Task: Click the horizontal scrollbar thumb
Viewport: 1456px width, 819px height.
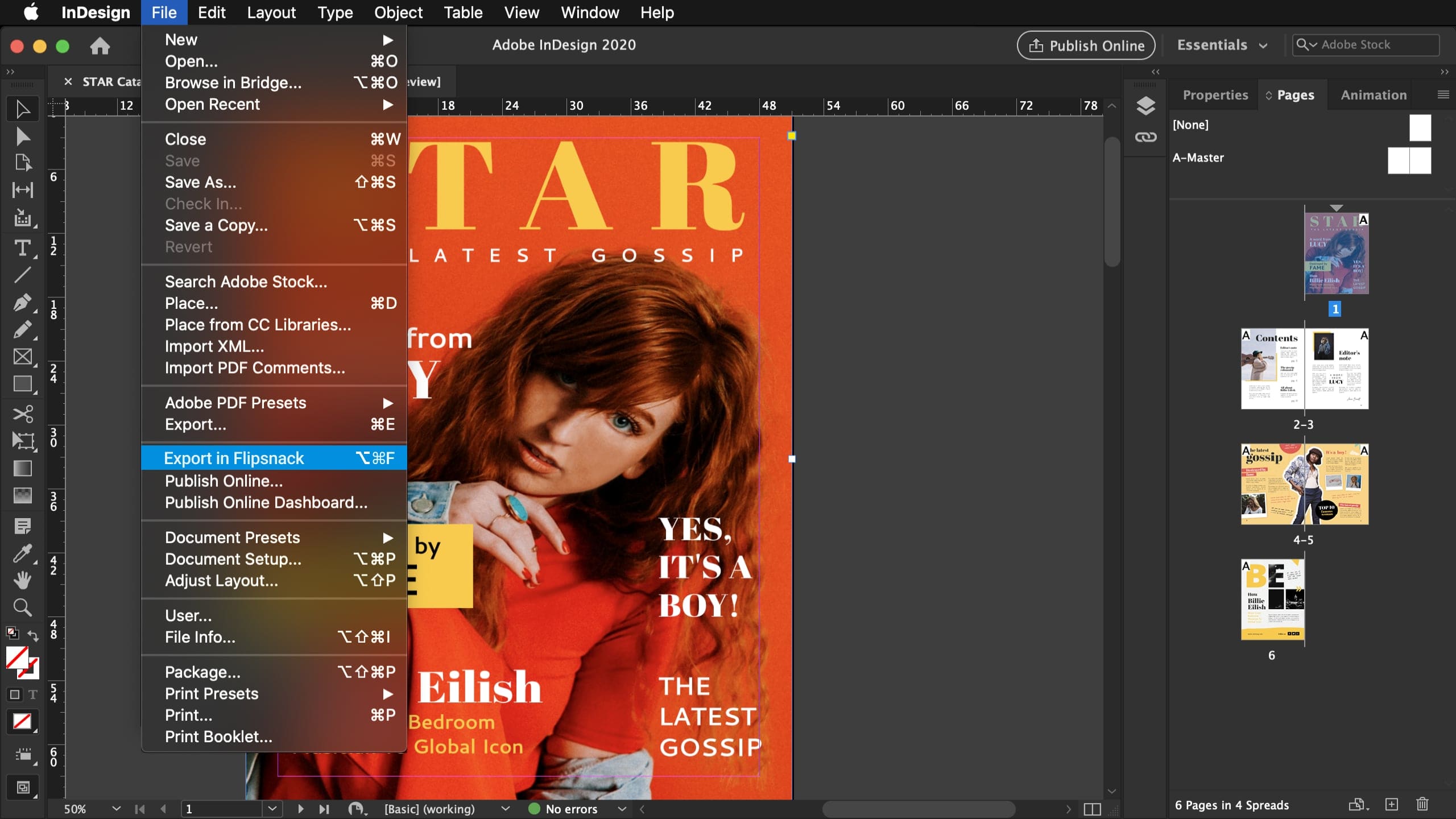Action: (918, 809)
